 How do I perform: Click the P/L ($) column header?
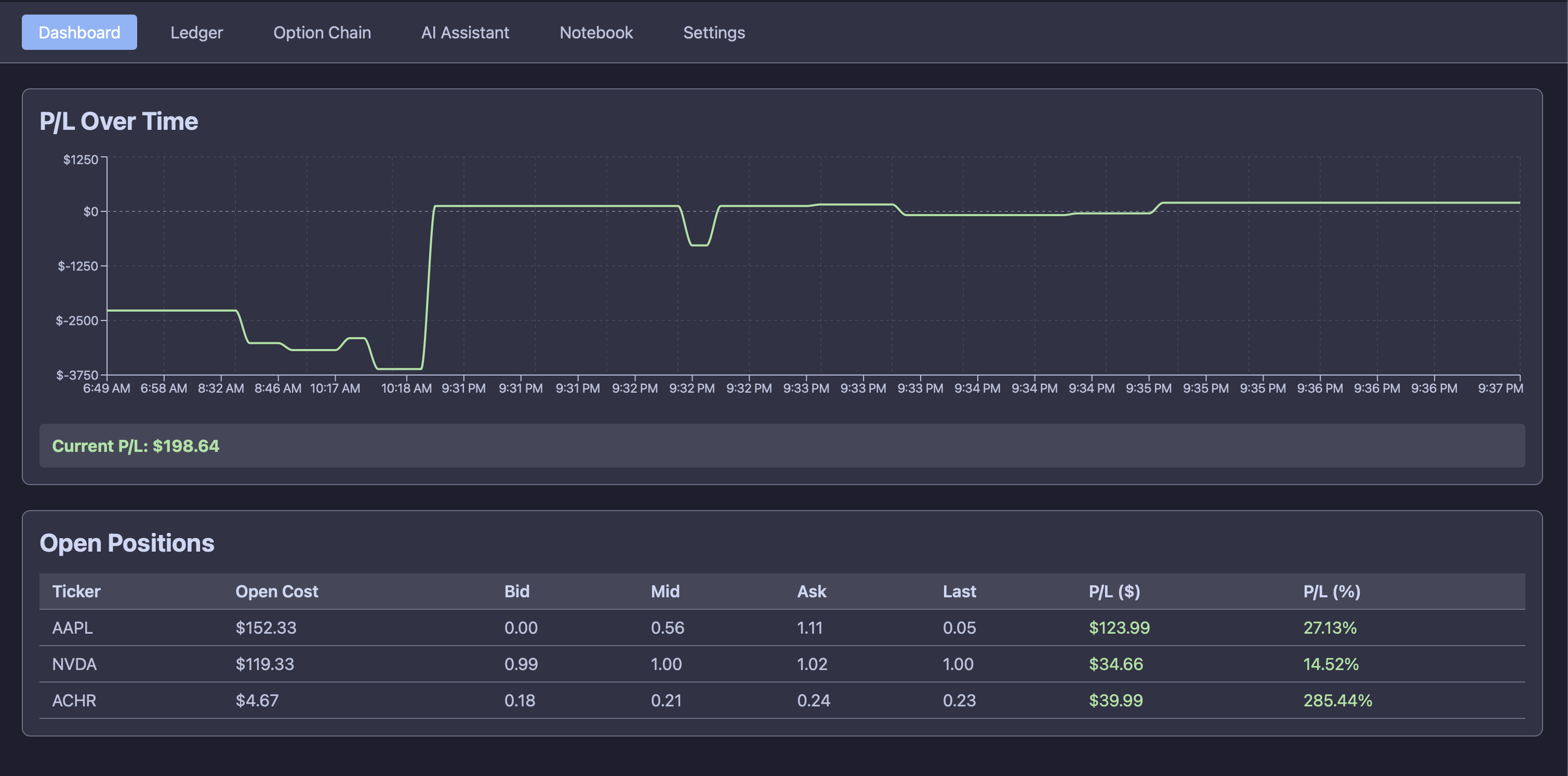1114,592
